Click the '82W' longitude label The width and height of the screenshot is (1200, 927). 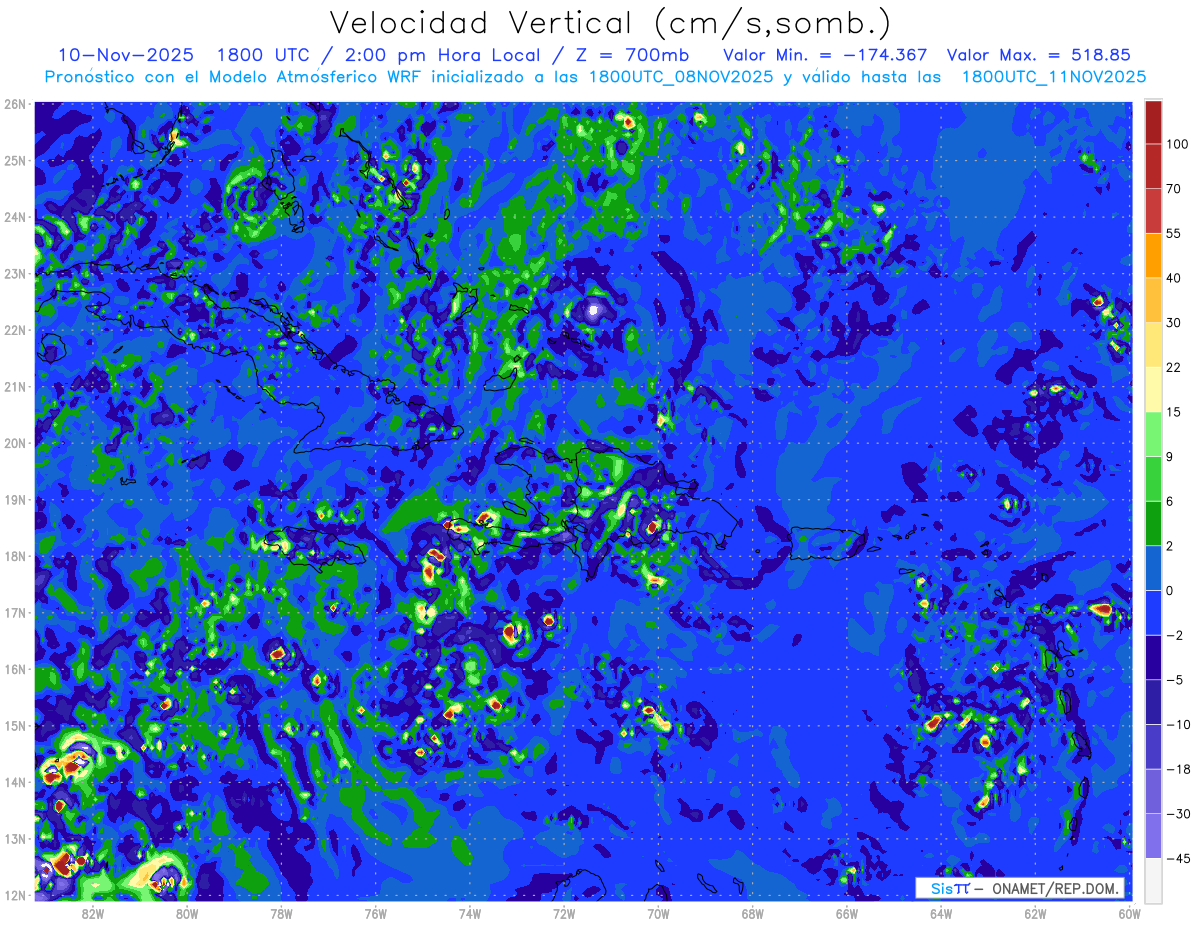[x=92, y=913]
